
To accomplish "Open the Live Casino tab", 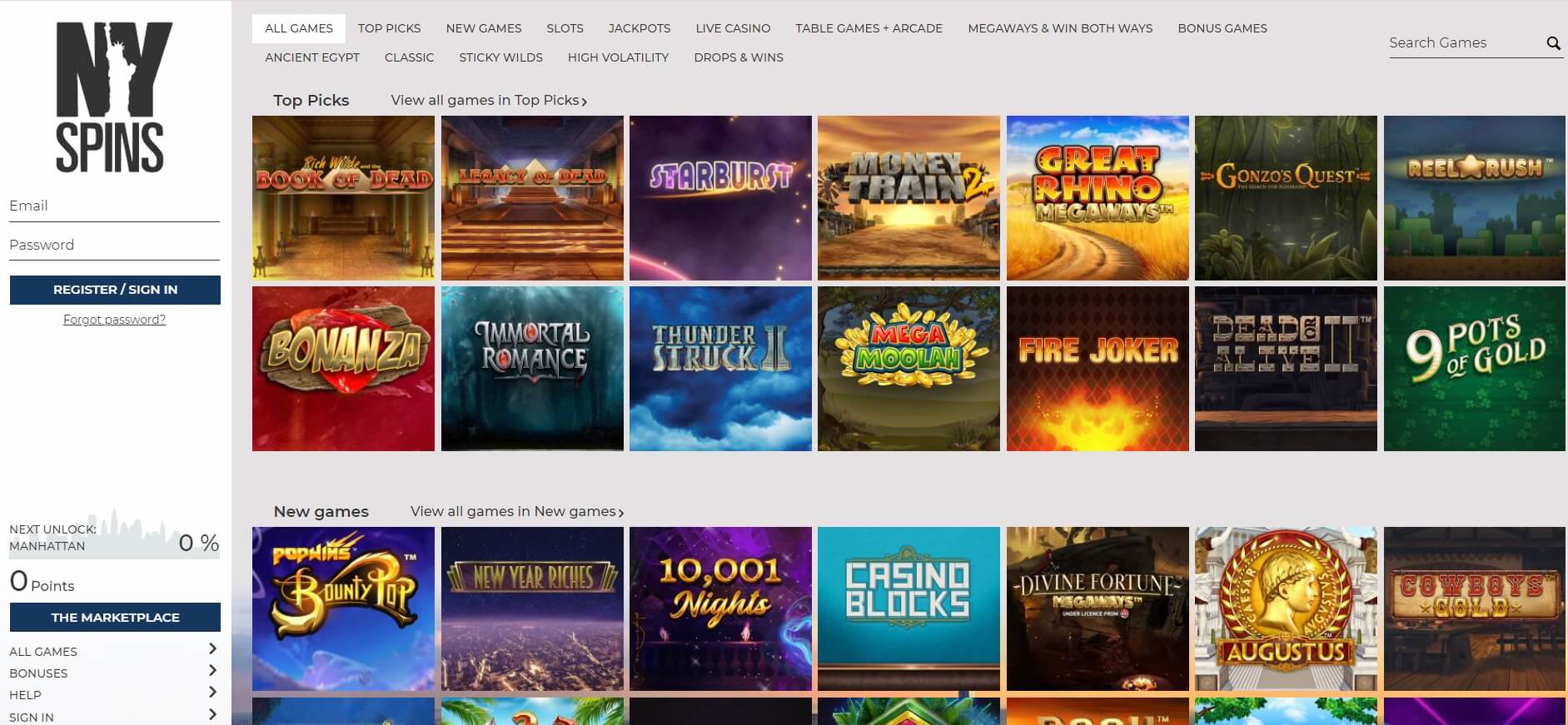I will [x=733, y=28].
